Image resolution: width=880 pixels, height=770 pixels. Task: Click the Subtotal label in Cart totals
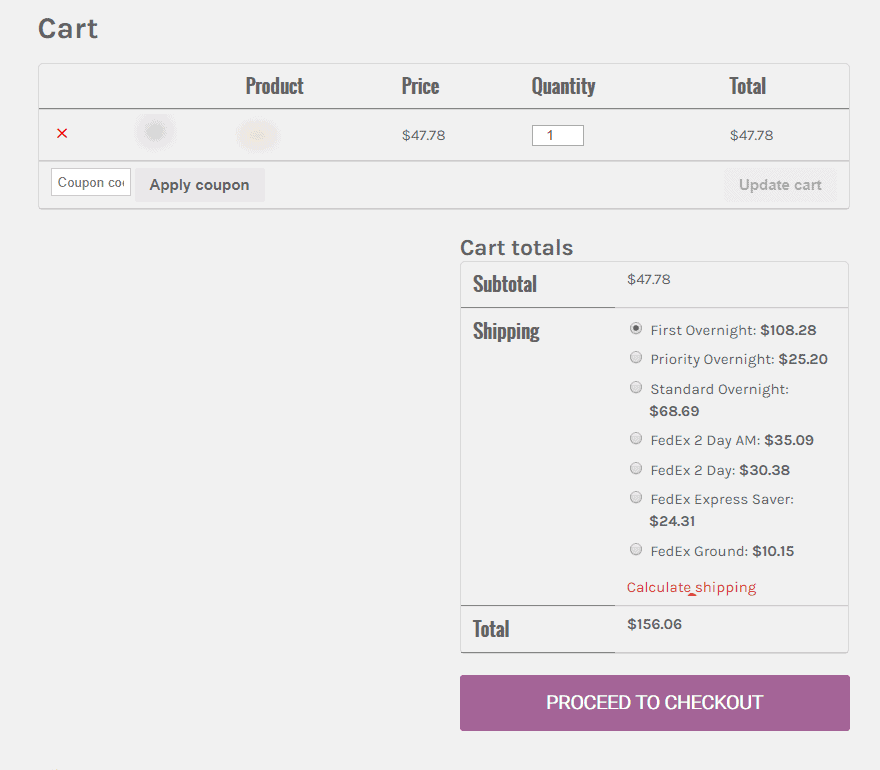click(x=505, y=284)
